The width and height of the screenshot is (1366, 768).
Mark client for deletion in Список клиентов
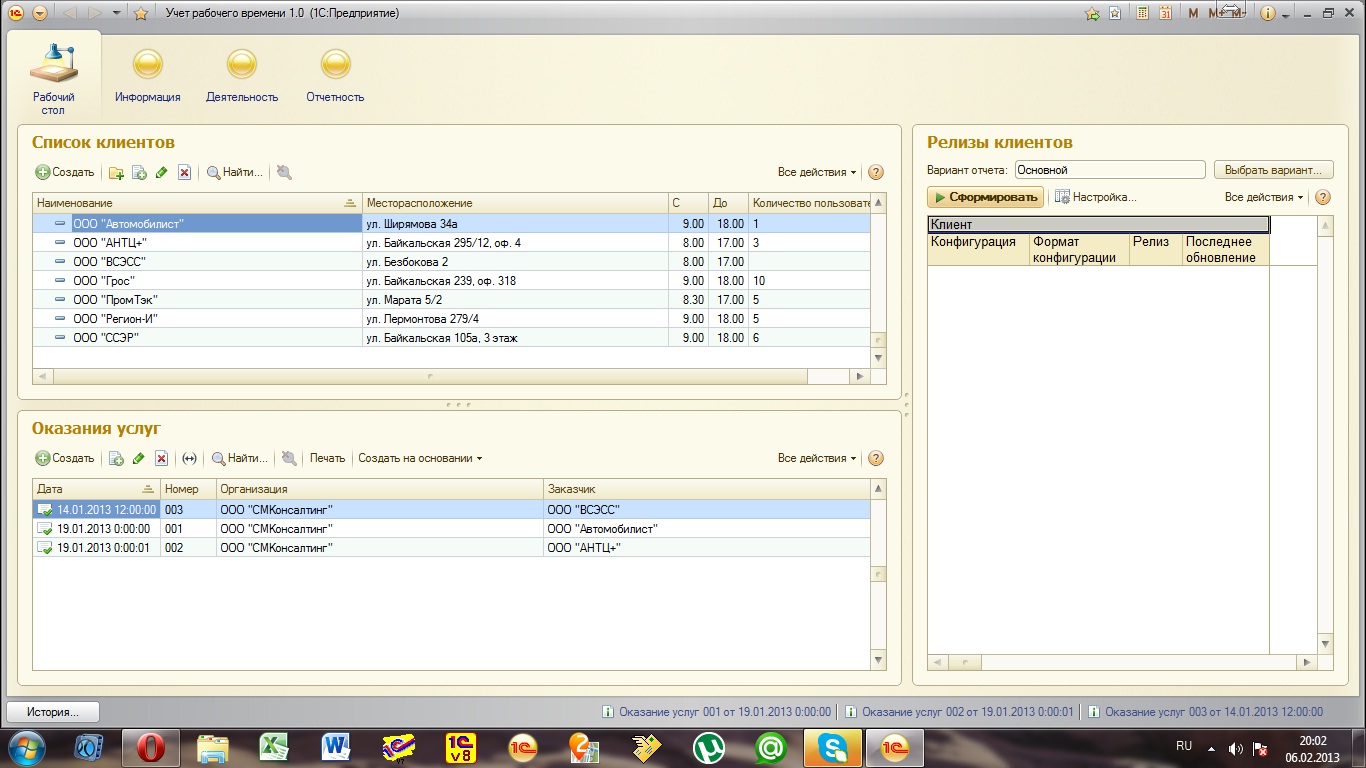pos(184,172)
